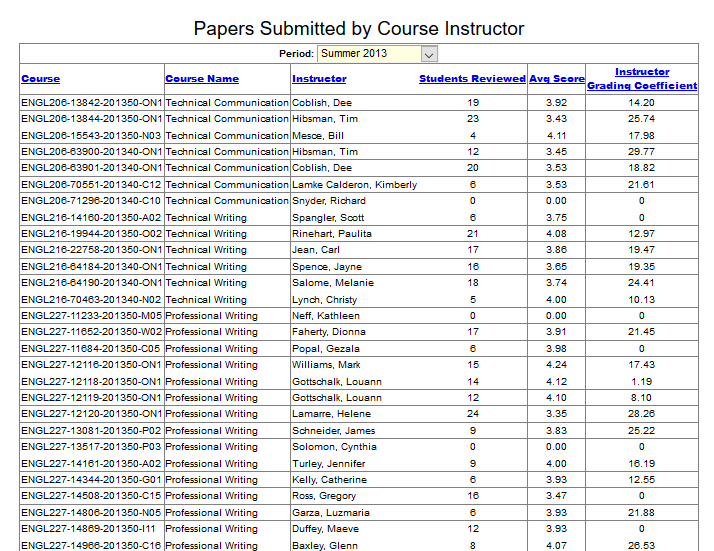This screenshot has width=714, height=551.
Task: Select course cell ENGL216-64184-201340-ON1
Action: pyautogui.click(x=92, y=267)
